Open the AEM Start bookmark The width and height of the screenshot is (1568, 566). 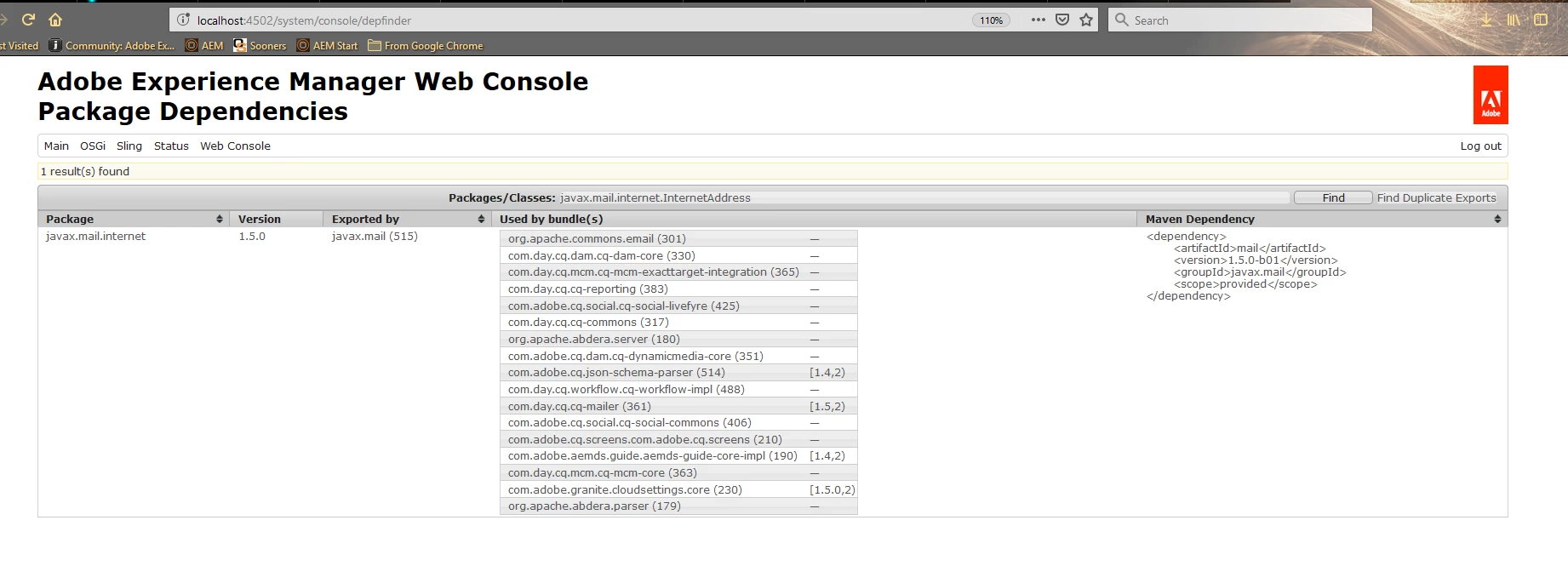click(x=327, y=46)
